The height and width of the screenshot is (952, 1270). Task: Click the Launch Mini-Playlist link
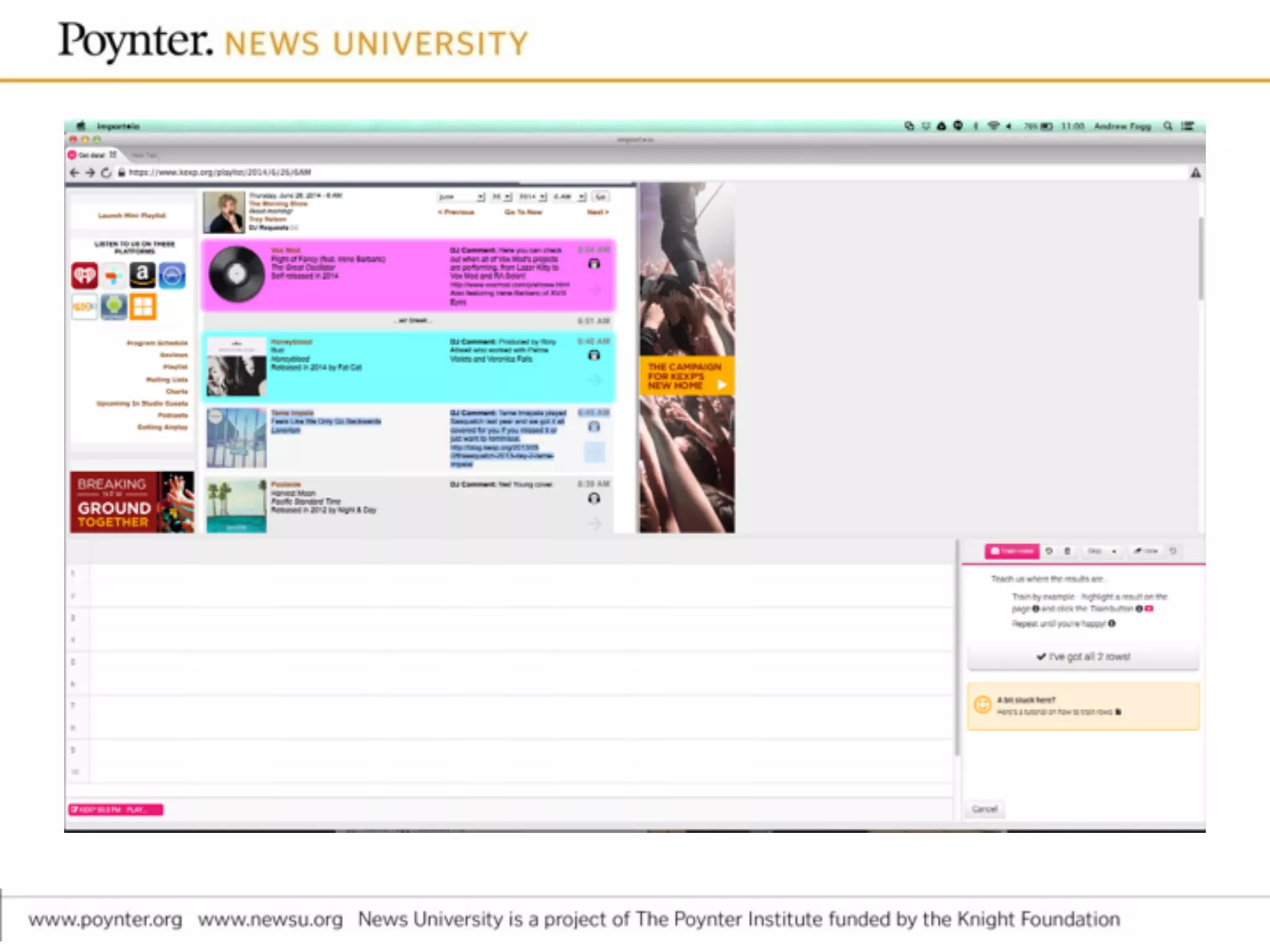point(132,216)
